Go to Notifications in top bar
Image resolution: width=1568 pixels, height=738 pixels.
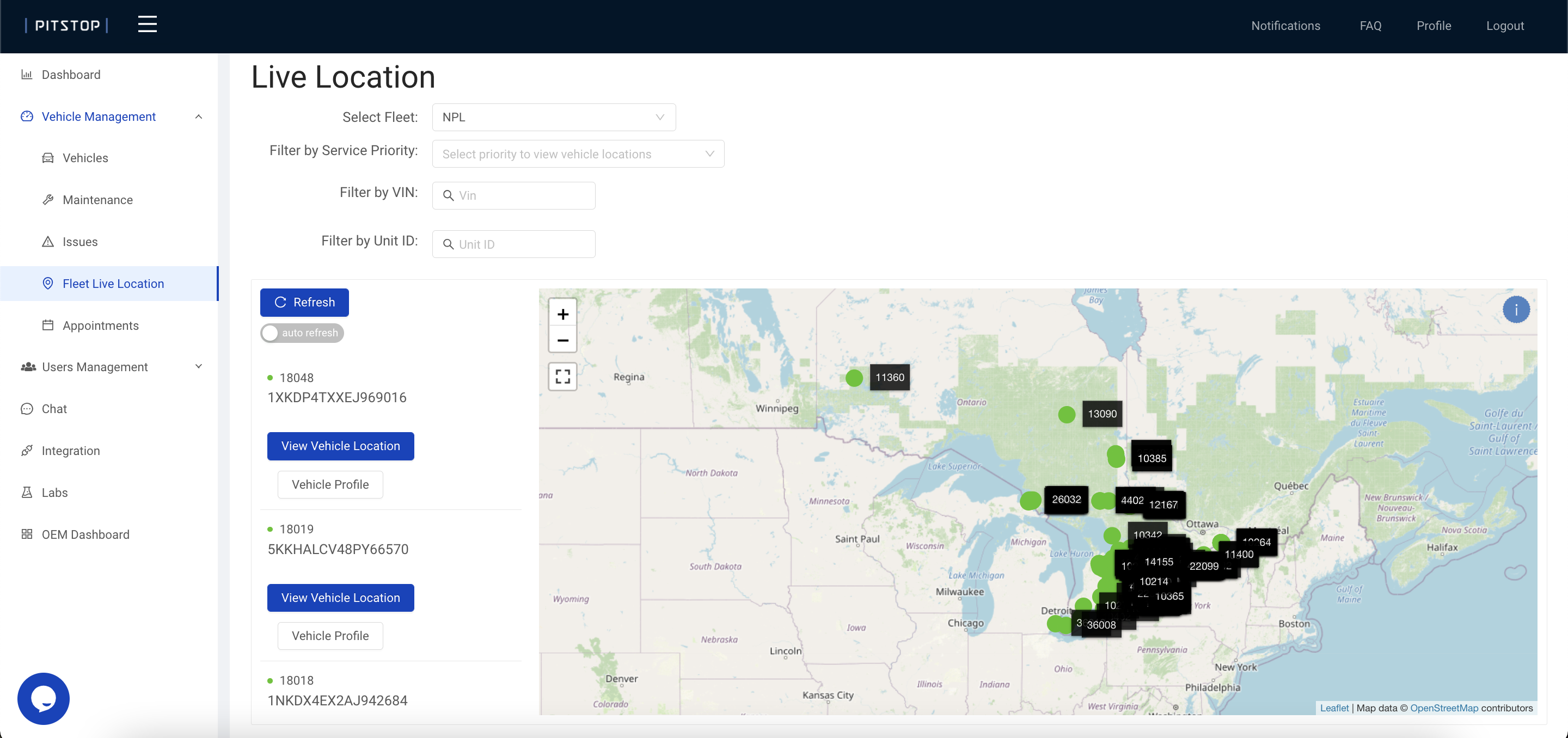1285,26
